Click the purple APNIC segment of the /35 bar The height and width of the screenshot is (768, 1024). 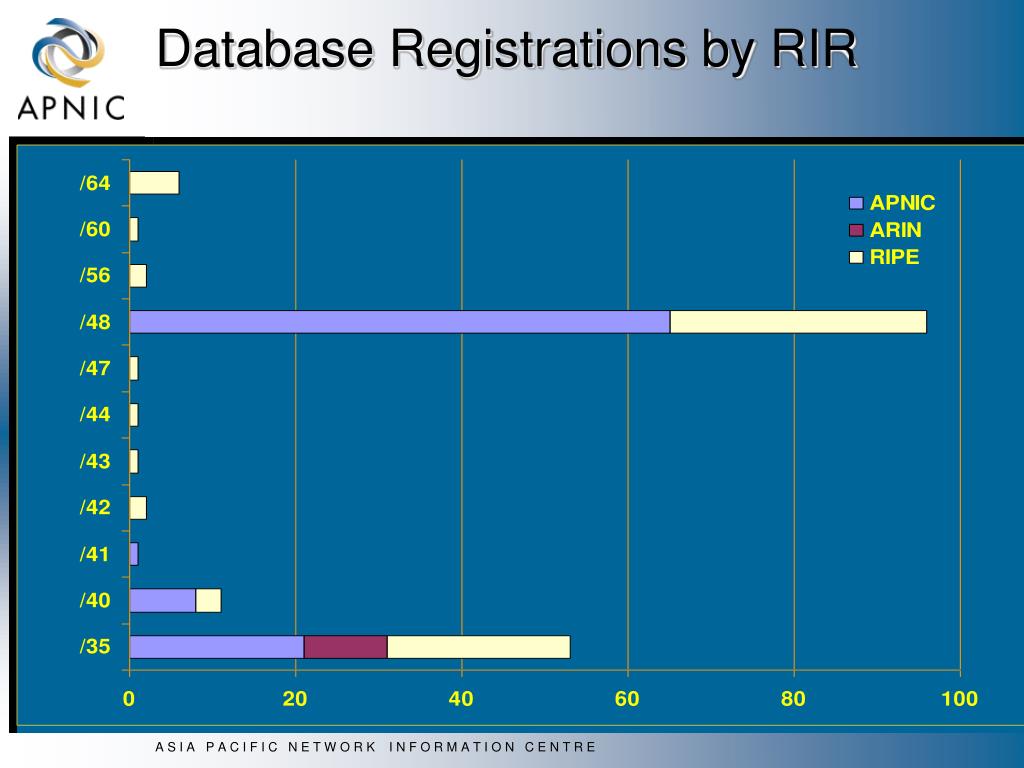point(217,647)
